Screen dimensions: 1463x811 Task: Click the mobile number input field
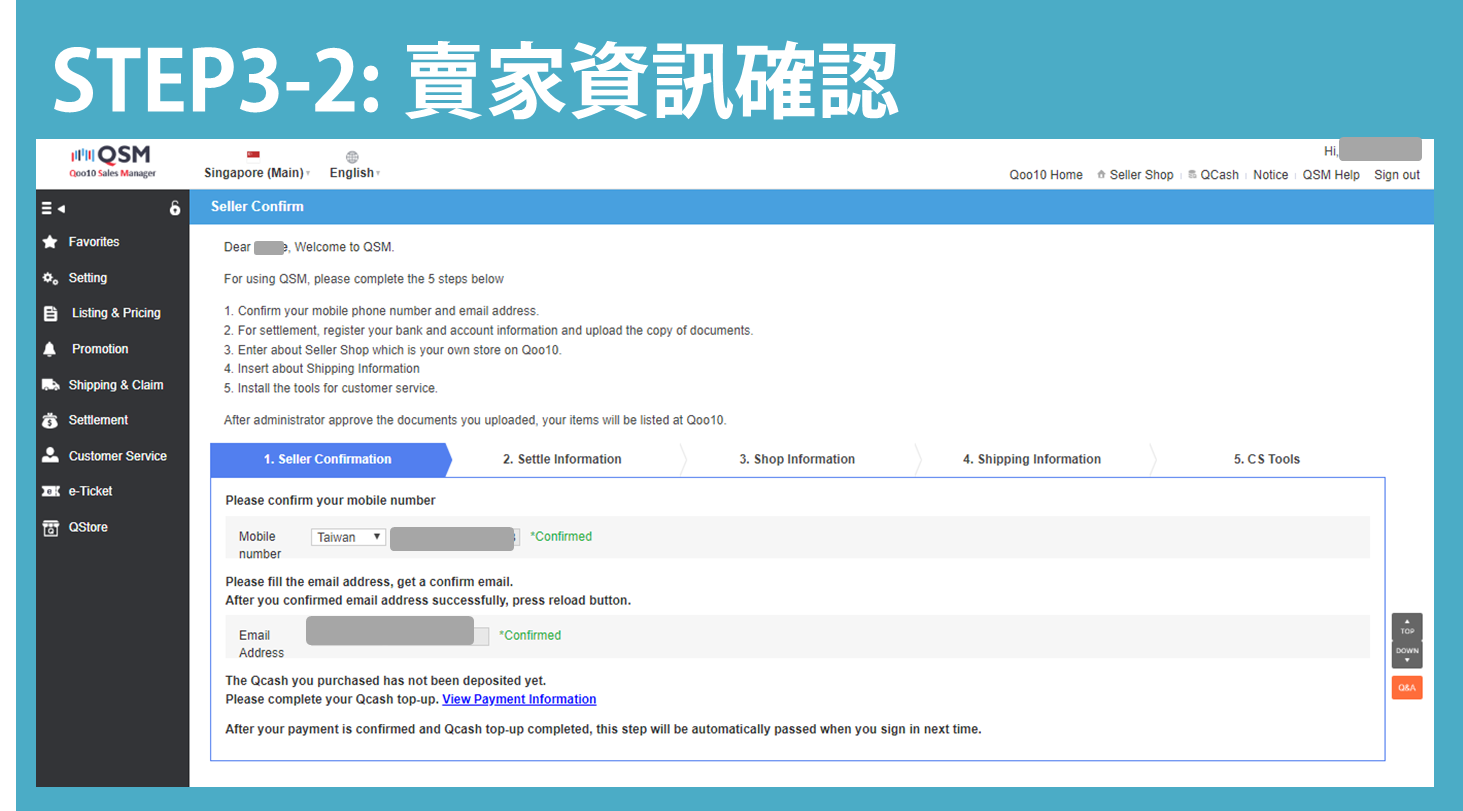coord(455,538)
